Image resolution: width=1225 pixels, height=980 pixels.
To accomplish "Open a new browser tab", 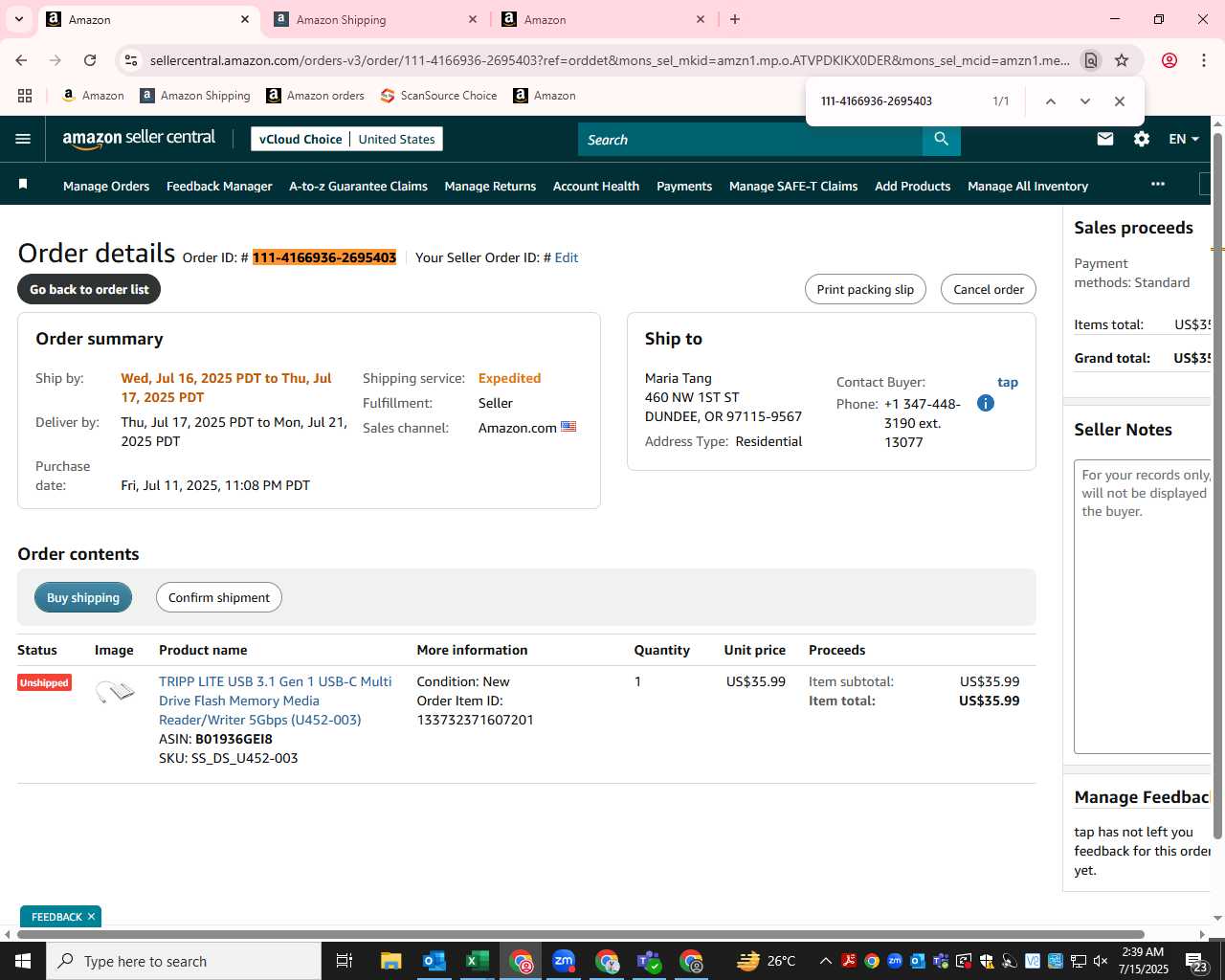I will (x=735, y=19).
